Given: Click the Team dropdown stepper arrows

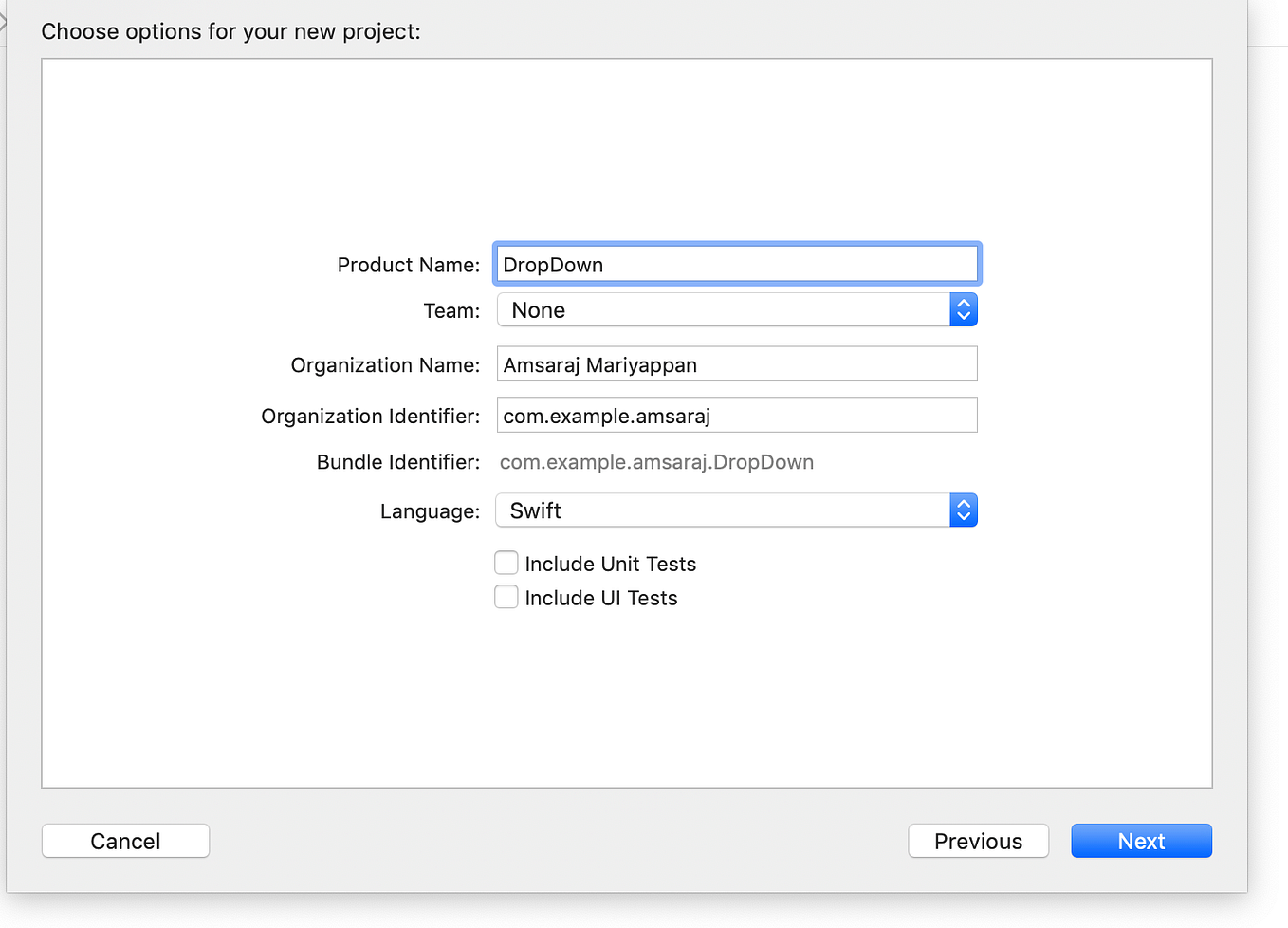Looking at the screenshot, I should tap(964, 309).
